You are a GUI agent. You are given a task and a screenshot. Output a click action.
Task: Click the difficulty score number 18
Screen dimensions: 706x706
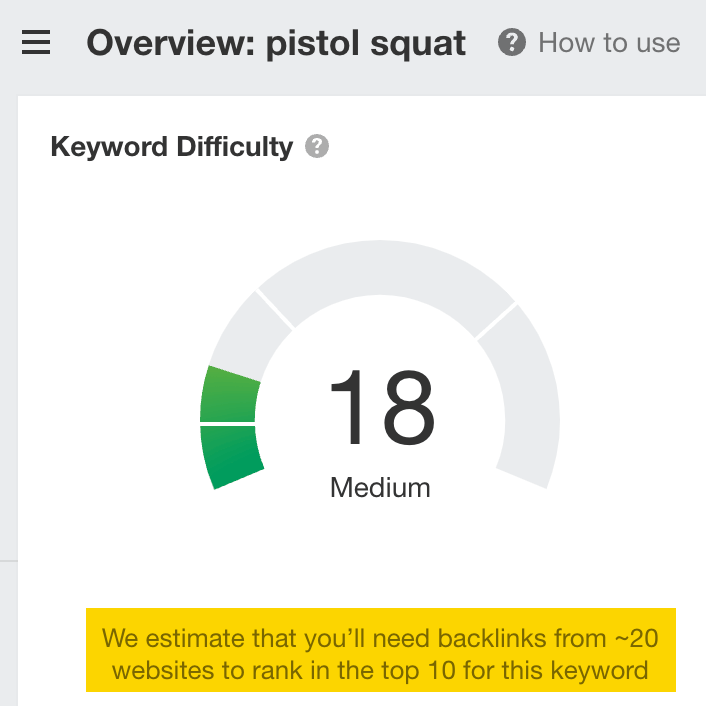tap(382, 407)
